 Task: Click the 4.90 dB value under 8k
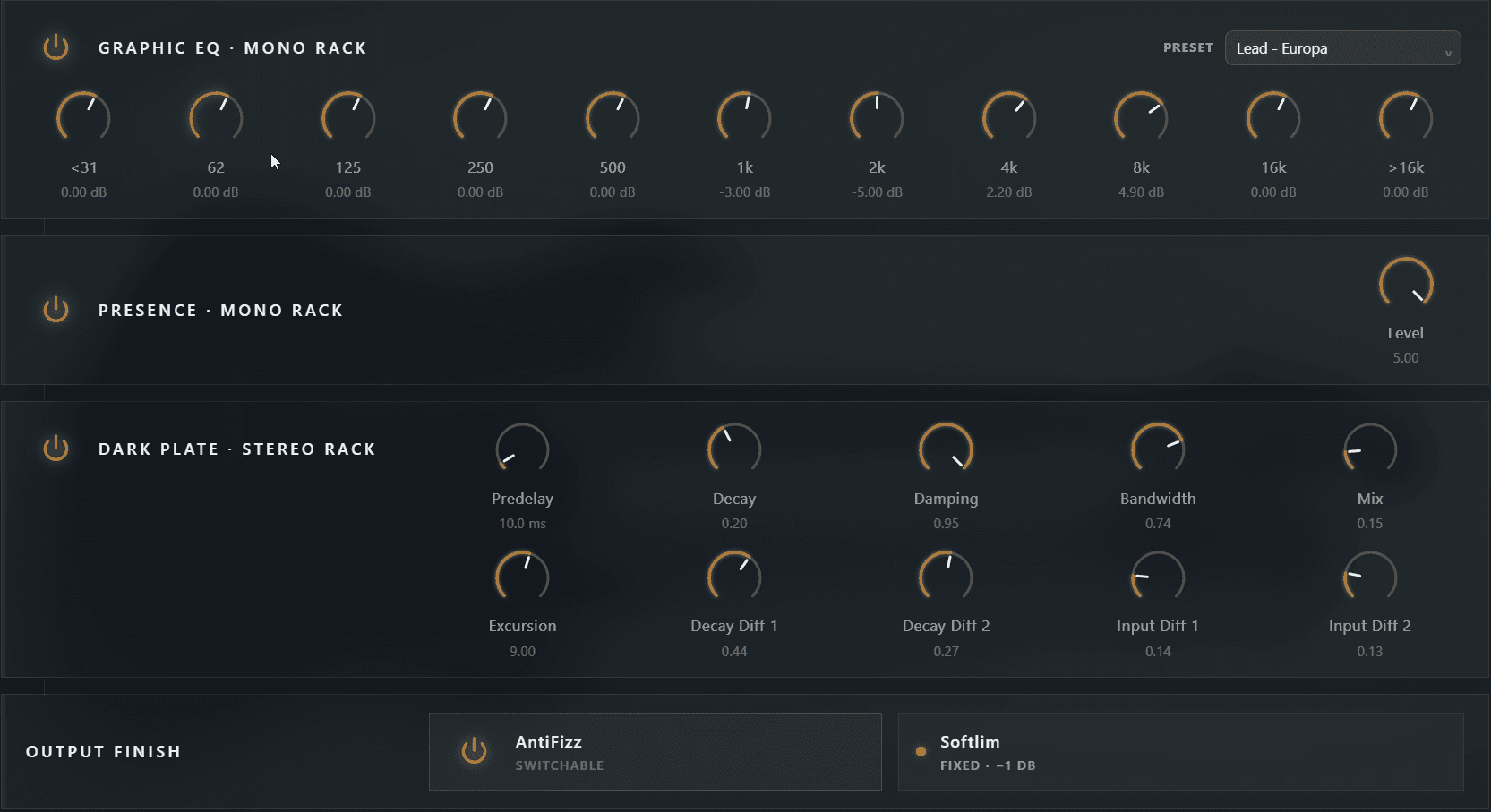click(1141, 192)
